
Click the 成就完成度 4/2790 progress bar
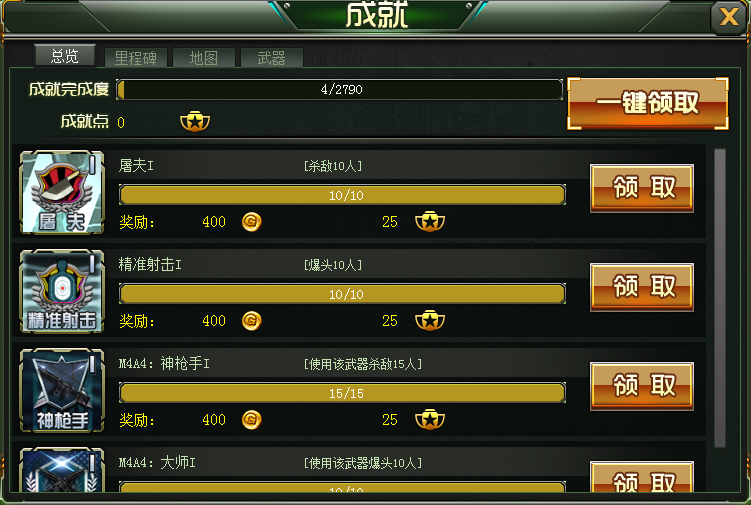point(340,90)
